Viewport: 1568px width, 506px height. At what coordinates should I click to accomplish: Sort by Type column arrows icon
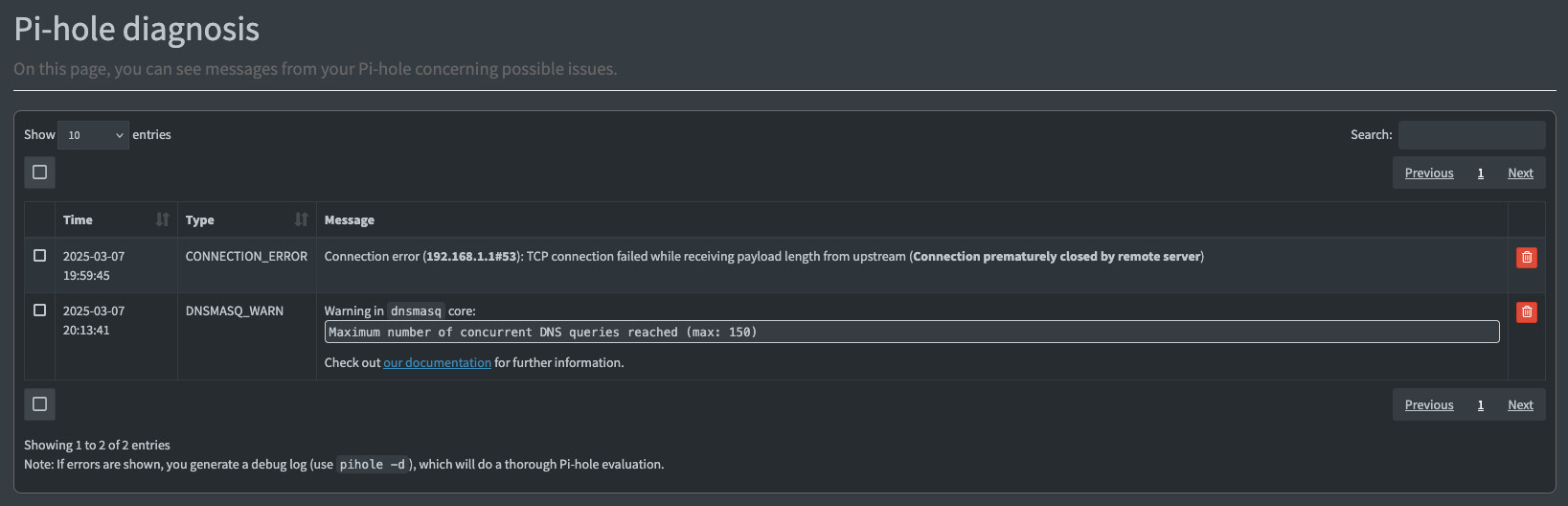(x=302, y=219)
